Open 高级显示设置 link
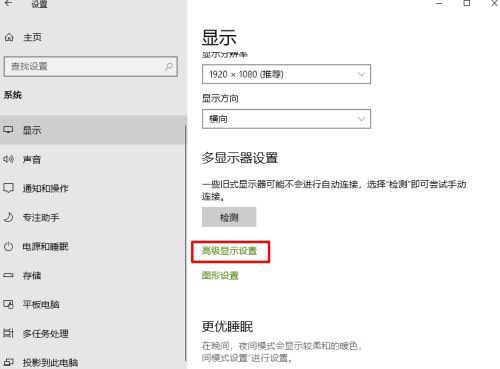The width and height of the screenshot is (500, 369). (x=230, y=251)
